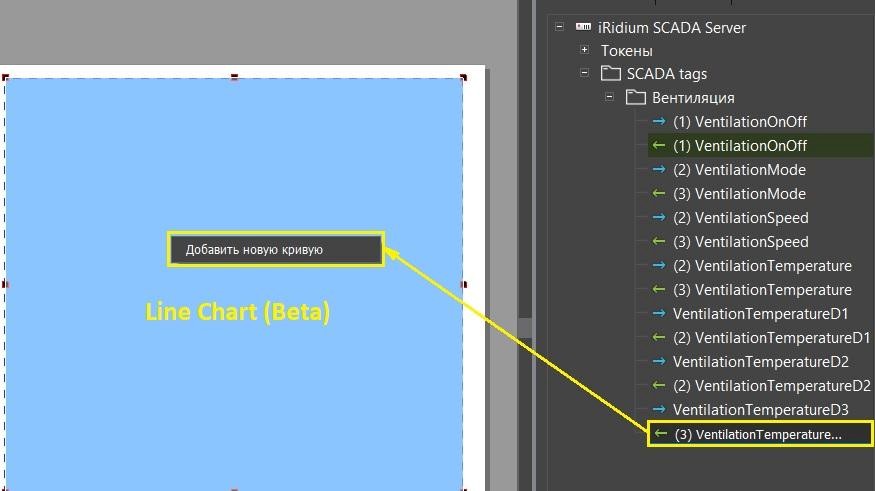Collapse the Вентиляция folder

coord(609,97)
